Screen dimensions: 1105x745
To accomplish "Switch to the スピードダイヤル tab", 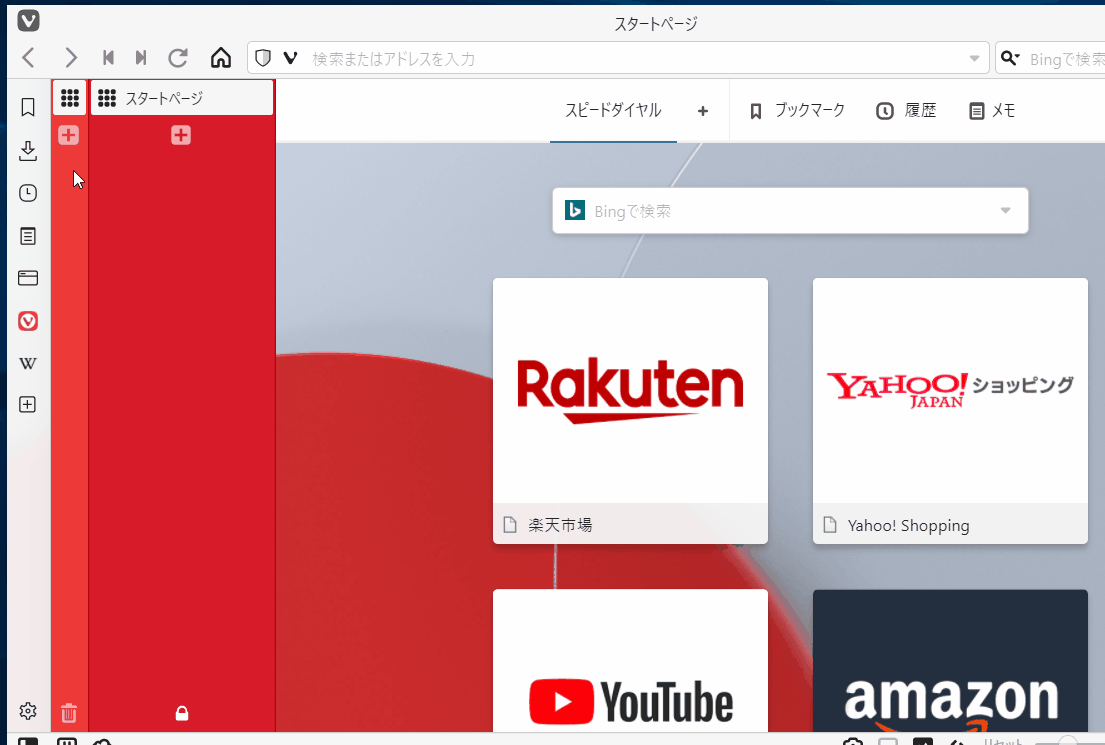I will coord(613,111).
